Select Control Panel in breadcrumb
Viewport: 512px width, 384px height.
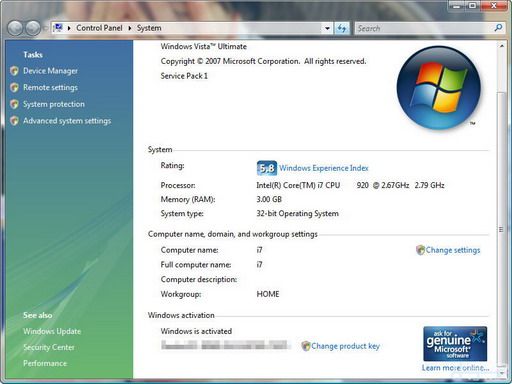pyautogui.click(x=99, y=28)
